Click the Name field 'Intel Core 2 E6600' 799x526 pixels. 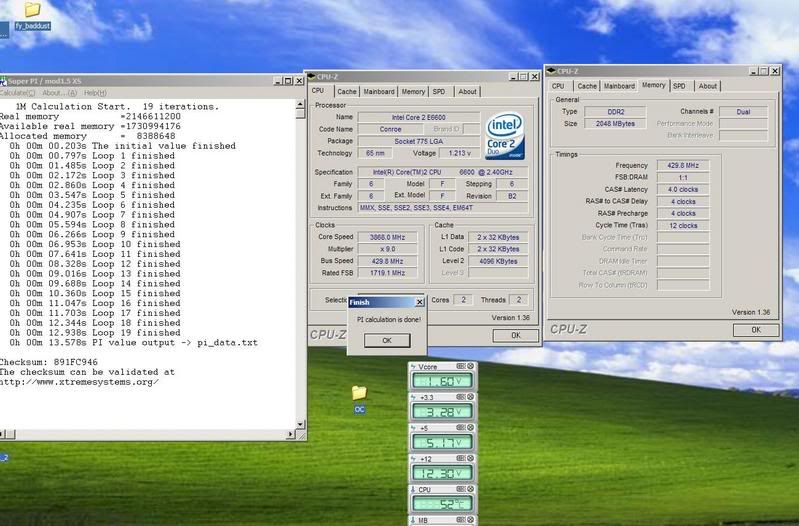tap(418, 117)
